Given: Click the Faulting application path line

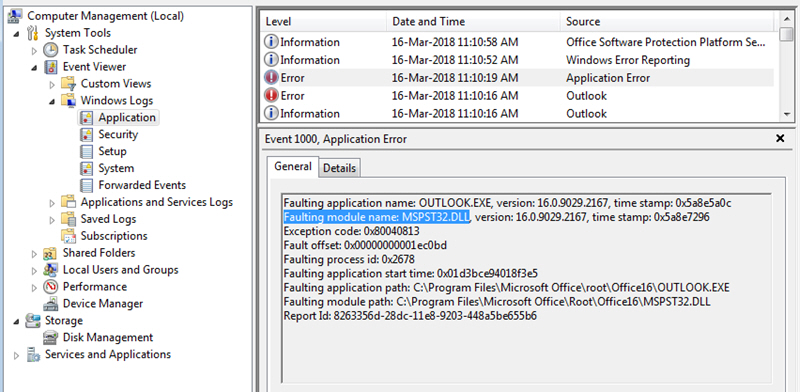Looking at the screenshot, I should tap(507, 287).
